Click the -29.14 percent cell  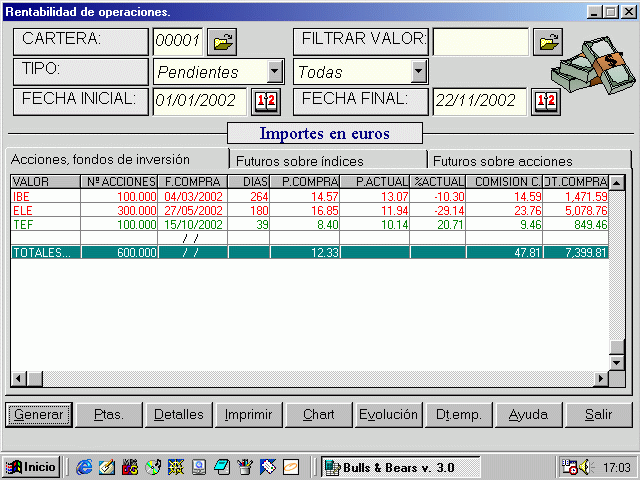(438, 210)
